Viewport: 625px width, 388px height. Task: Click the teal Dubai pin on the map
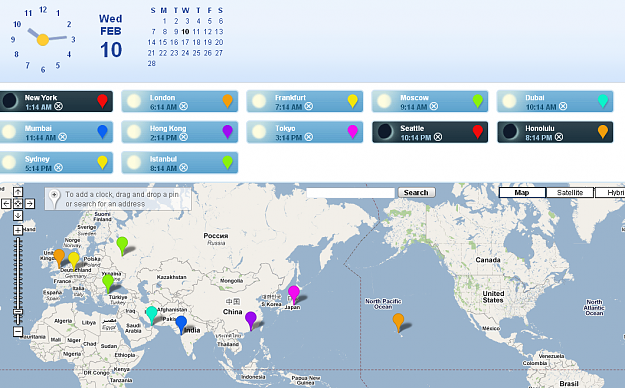click(x=151, y=314)
